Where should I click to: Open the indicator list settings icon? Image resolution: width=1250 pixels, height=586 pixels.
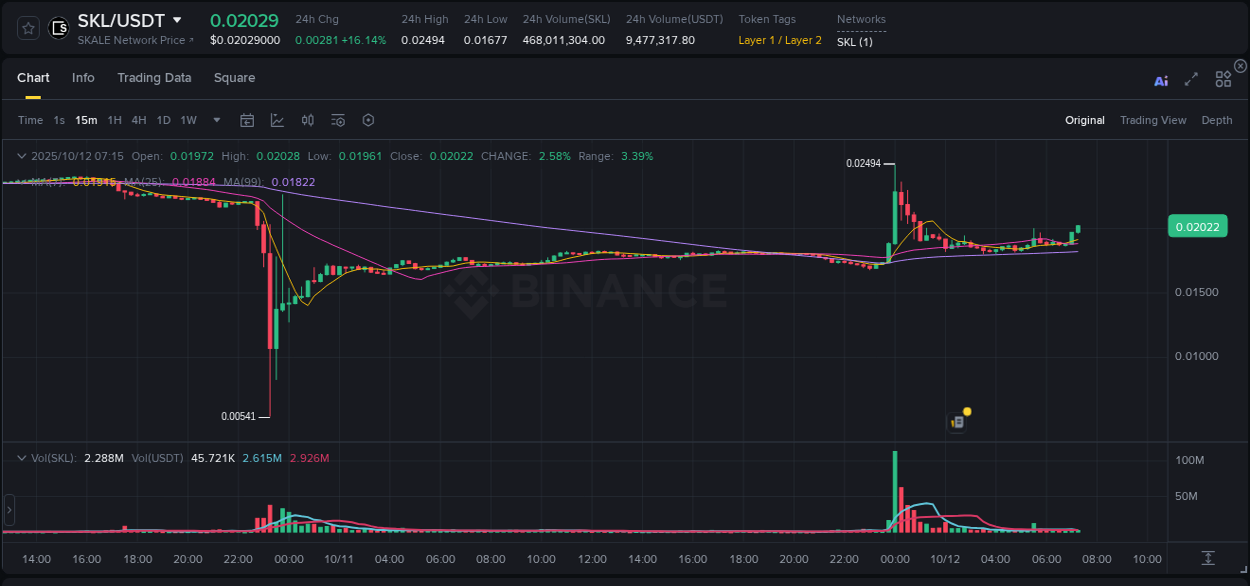coord(337,120)
